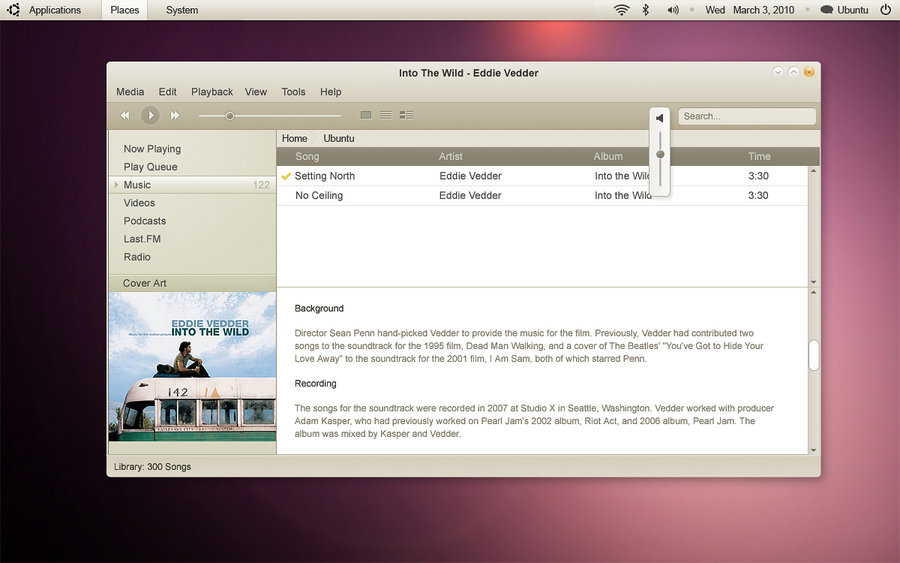Focus the Search input field
The width and height of the screenshot is (900, 563).
[747, 116]
